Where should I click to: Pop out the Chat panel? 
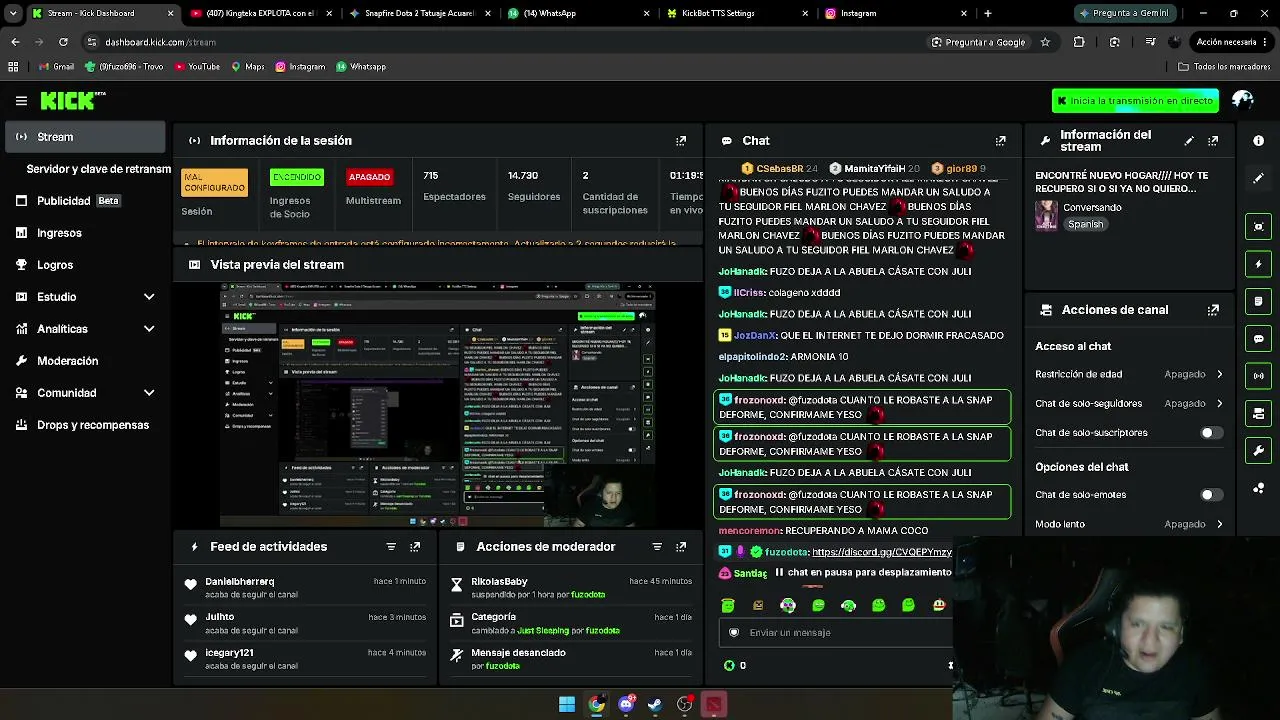click(x=1000, y=141)
